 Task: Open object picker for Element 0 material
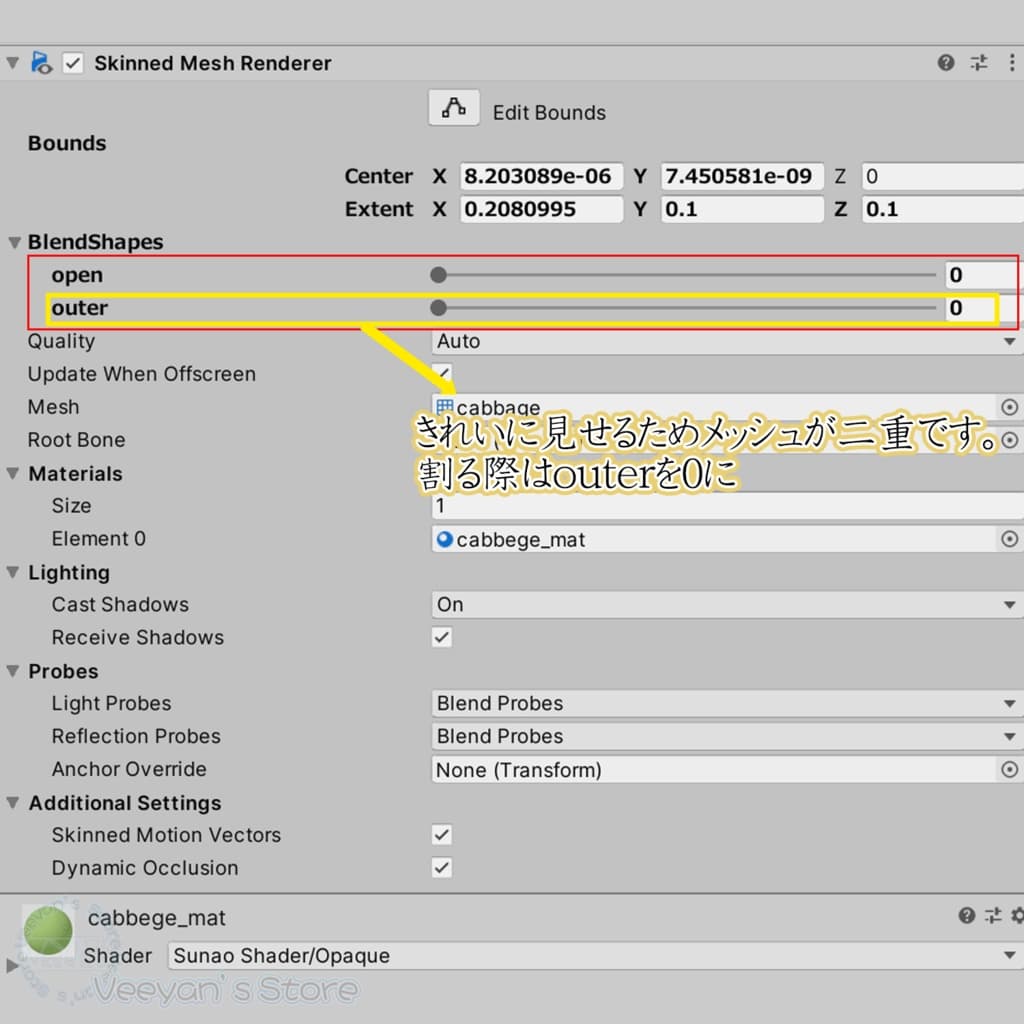(1009, 539)
